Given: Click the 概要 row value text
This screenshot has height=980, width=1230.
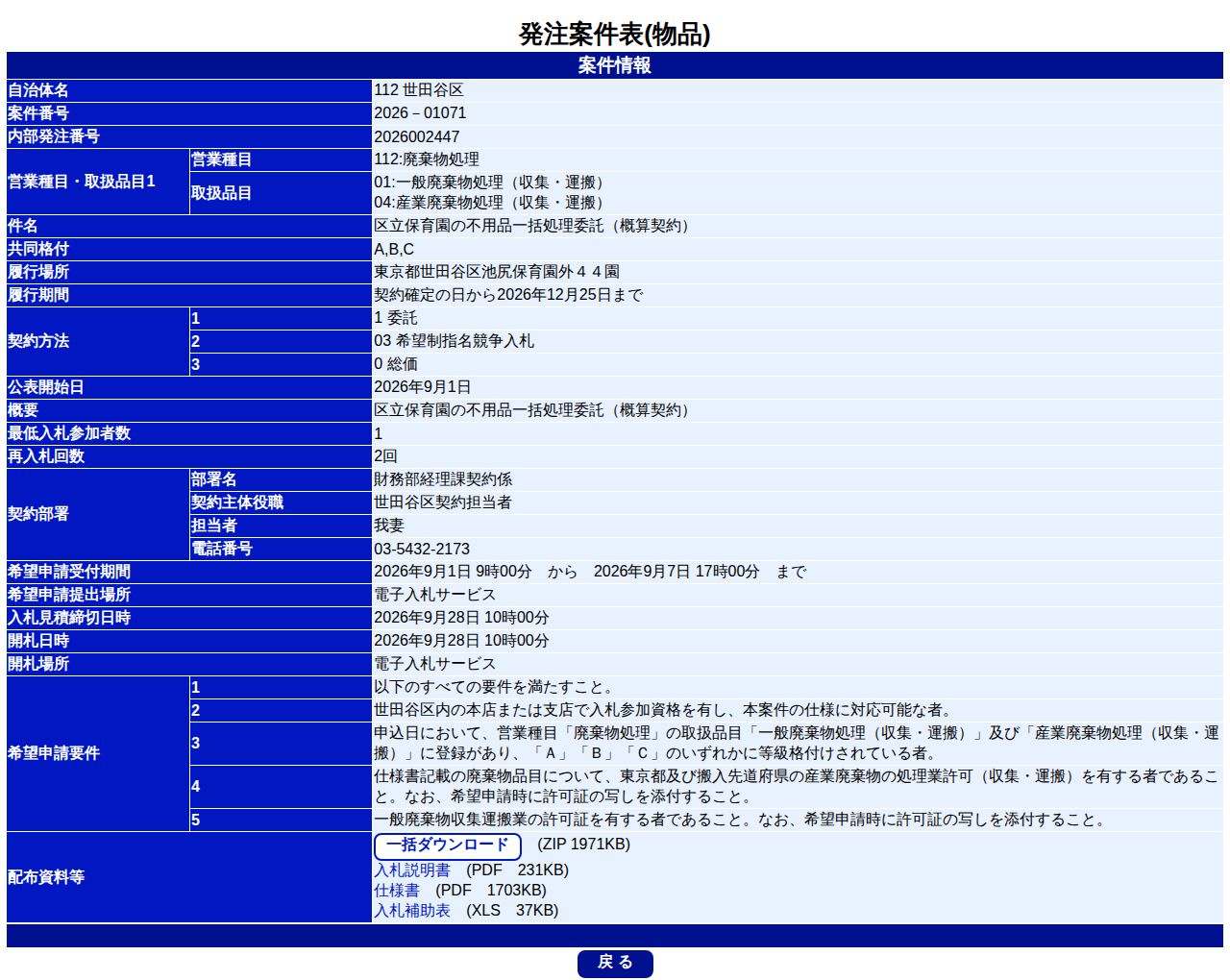Looking at the screenshot, I should (x=534, y=410).
